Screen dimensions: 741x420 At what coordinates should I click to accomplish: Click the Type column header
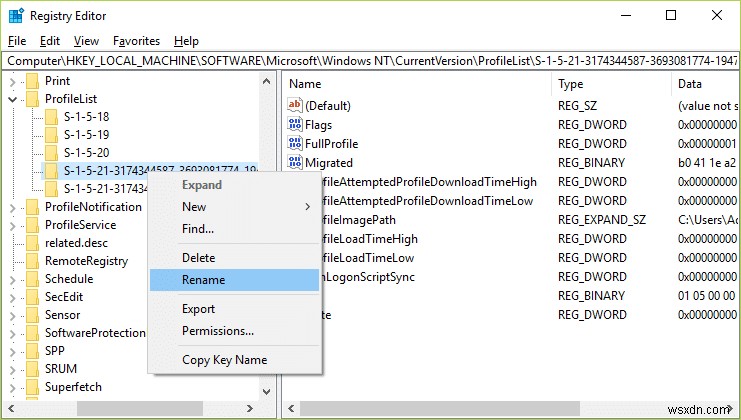tap(571, 84)
